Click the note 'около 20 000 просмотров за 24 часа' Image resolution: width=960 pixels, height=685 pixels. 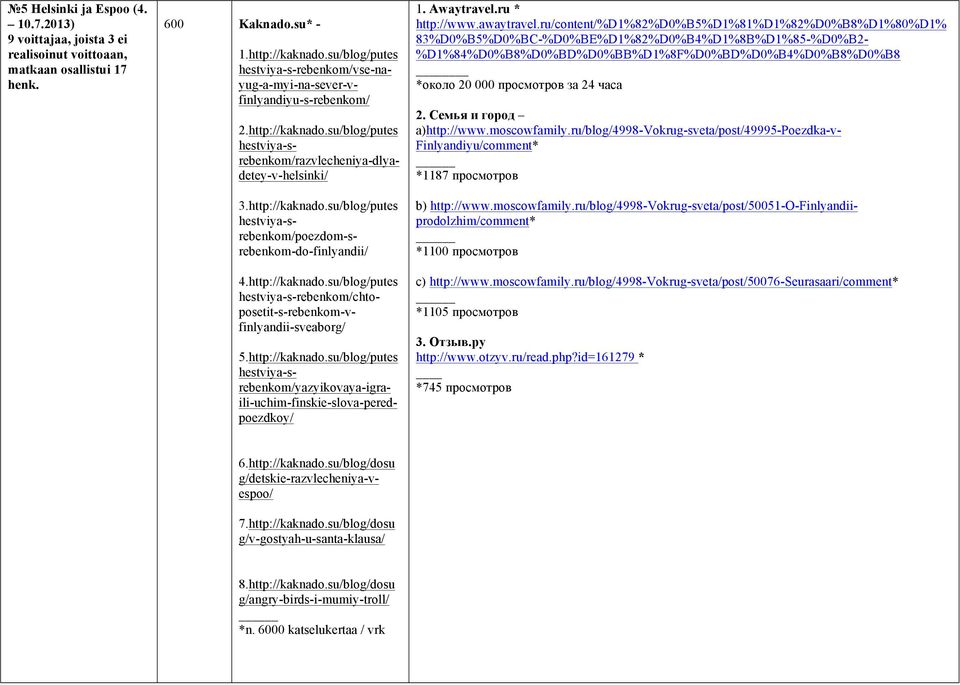(x=519, y=85)
